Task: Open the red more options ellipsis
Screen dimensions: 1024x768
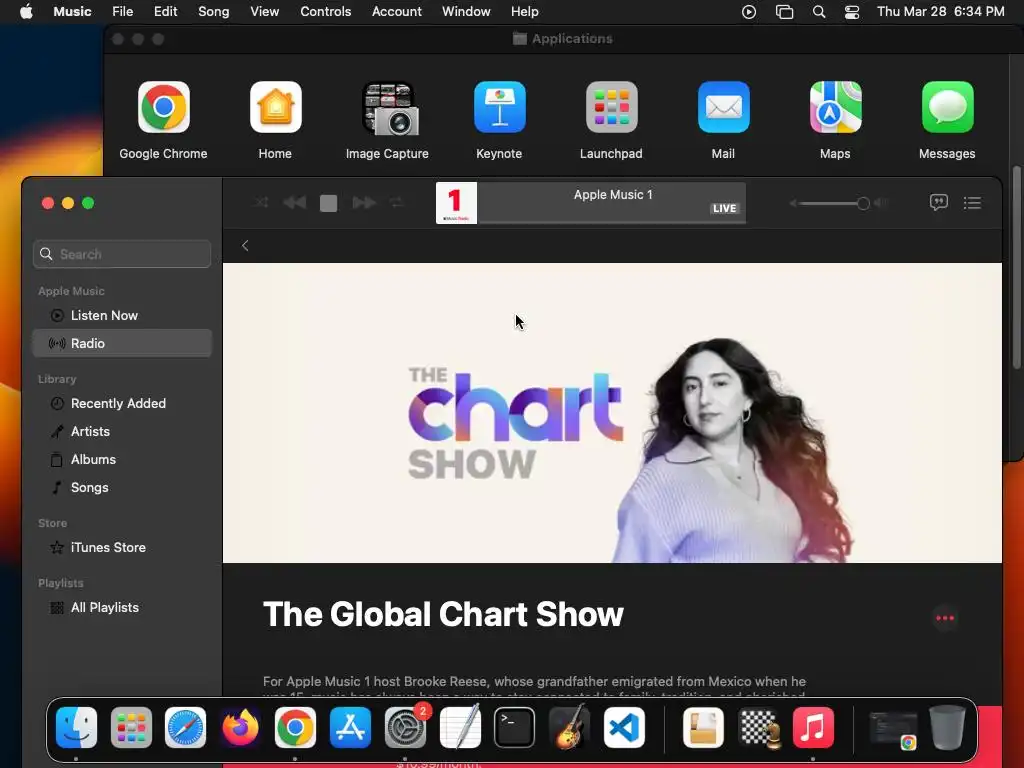Action: point(945,618)
